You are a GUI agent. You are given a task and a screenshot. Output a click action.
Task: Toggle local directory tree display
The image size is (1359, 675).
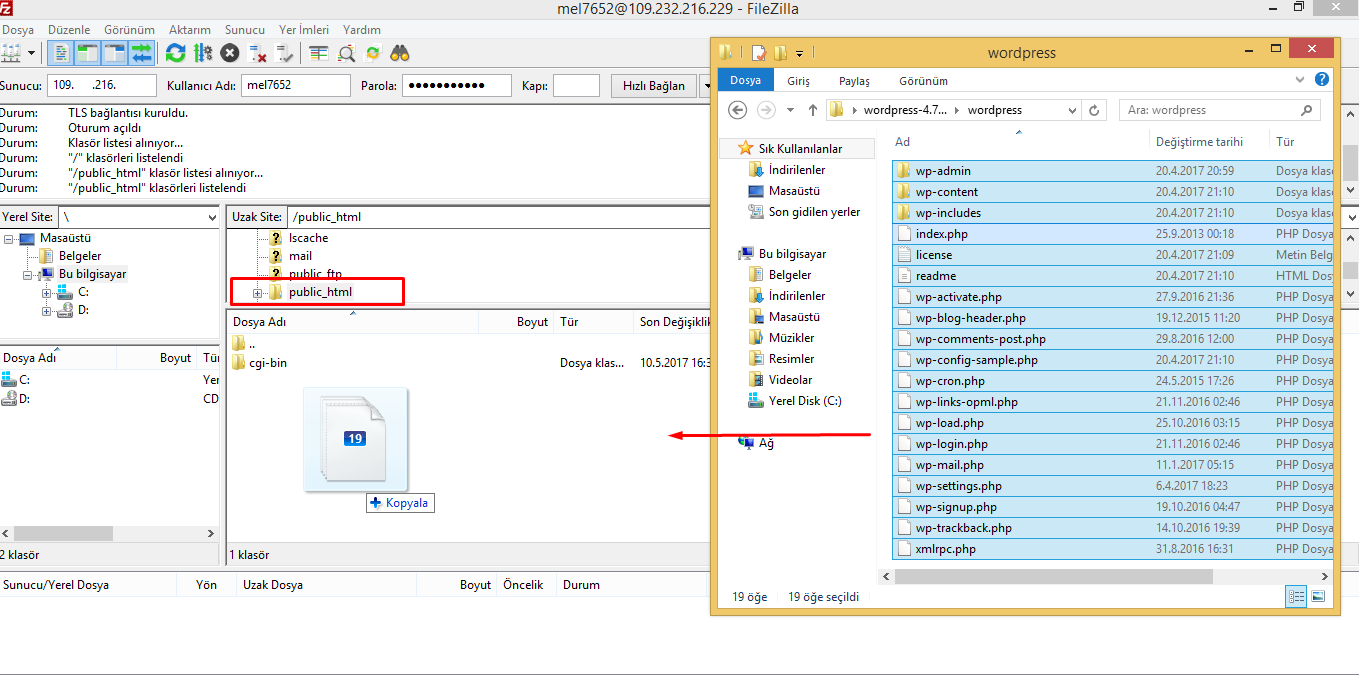(x=88, y=53)
